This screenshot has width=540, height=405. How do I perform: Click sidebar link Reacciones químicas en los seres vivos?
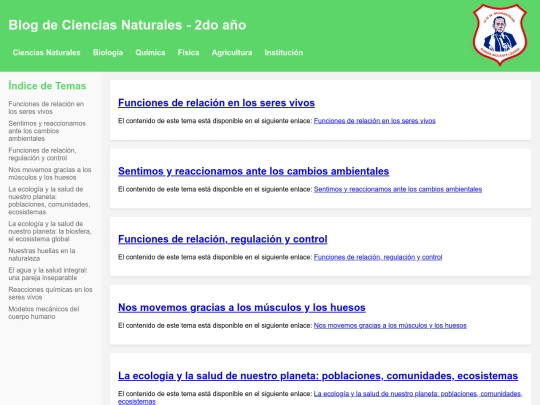pos(50,293)
